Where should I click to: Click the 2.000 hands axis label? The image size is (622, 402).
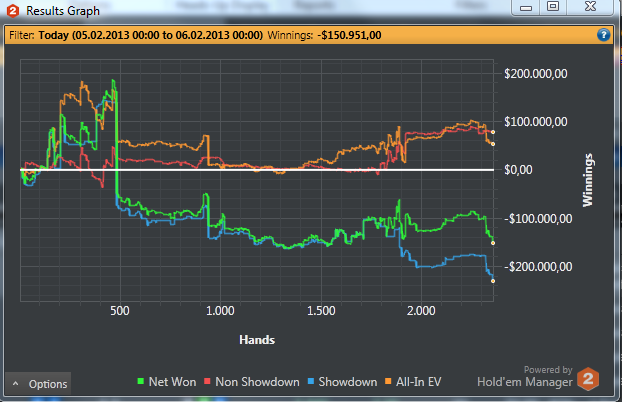tap(421, 311)
